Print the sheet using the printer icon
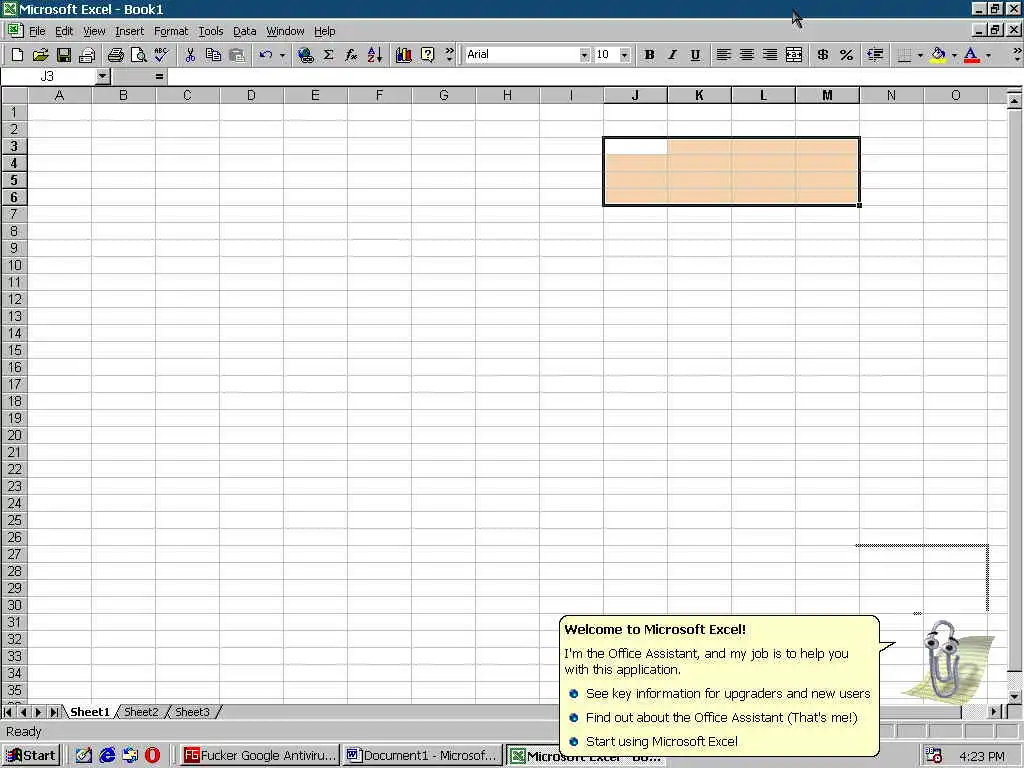1024x768 pixels. click(x=116, y=55)
